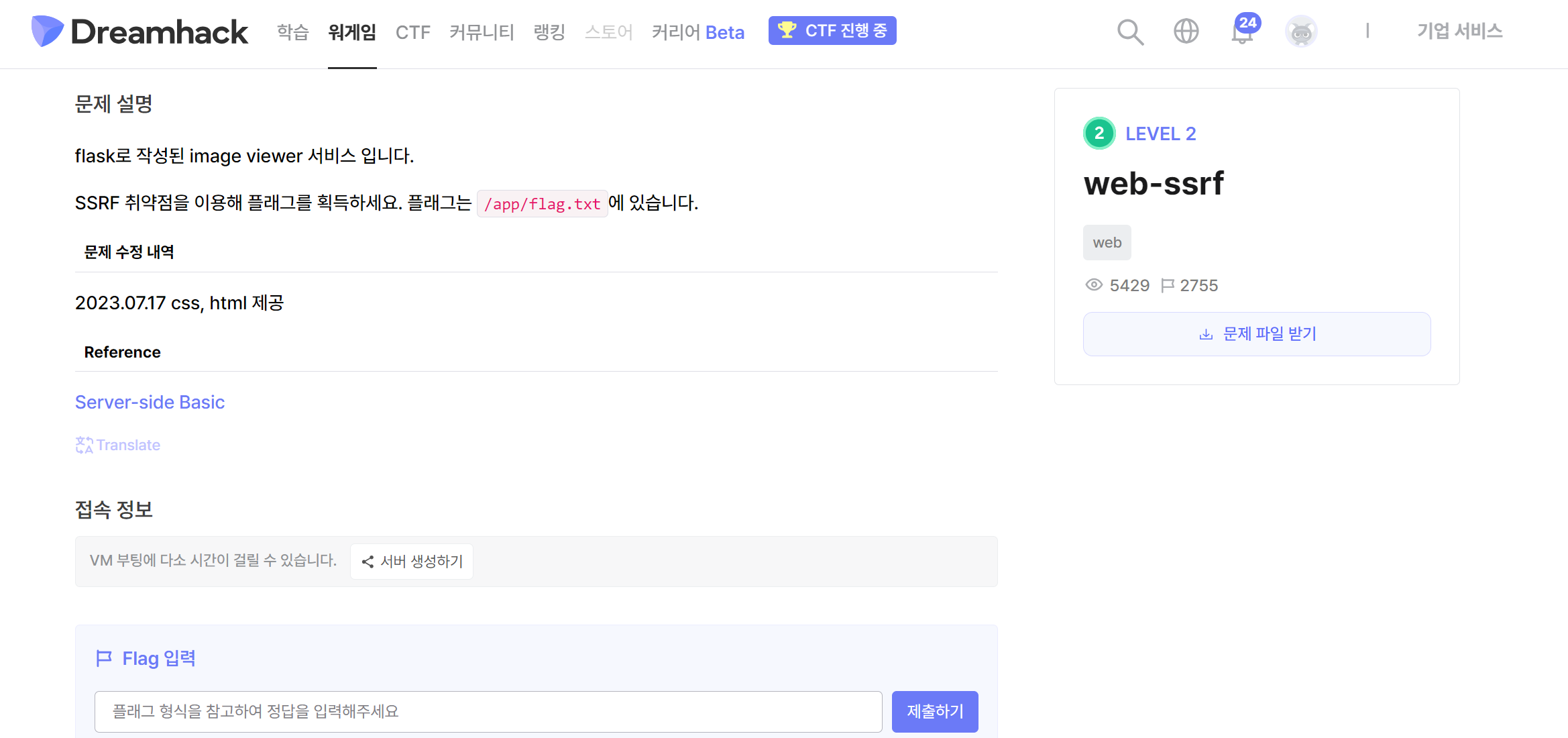The image size is (1568, 738).
Task: Open language globe icon
Action: coord(1186,31)
